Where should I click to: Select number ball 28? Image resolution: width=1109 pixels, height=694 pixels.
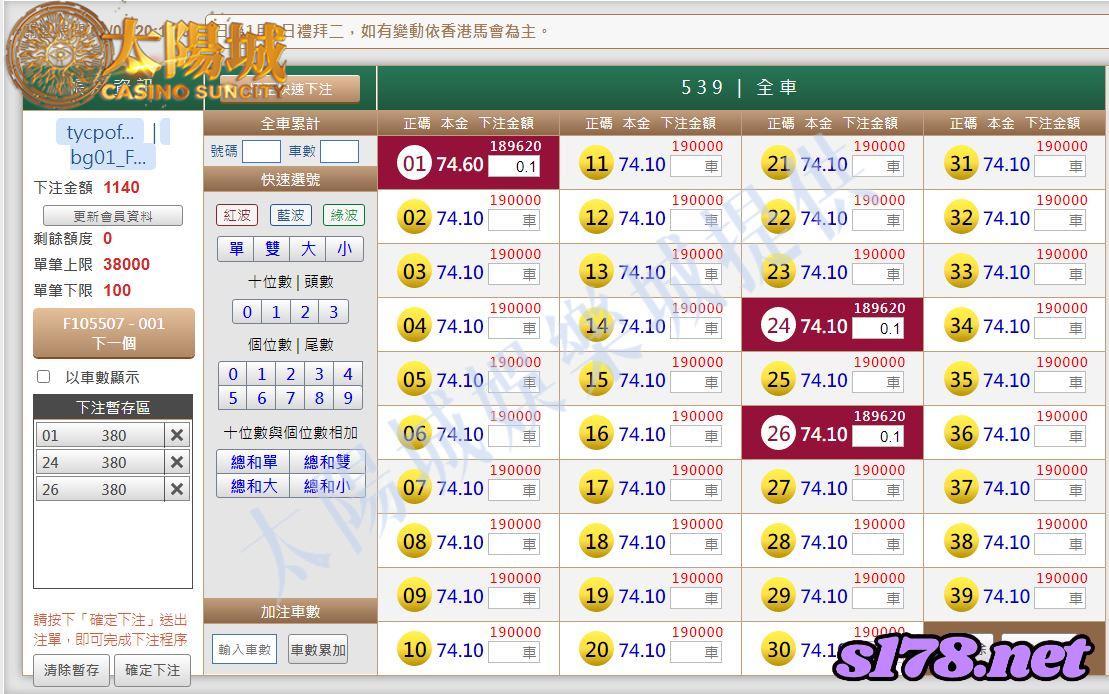point(779,542)
